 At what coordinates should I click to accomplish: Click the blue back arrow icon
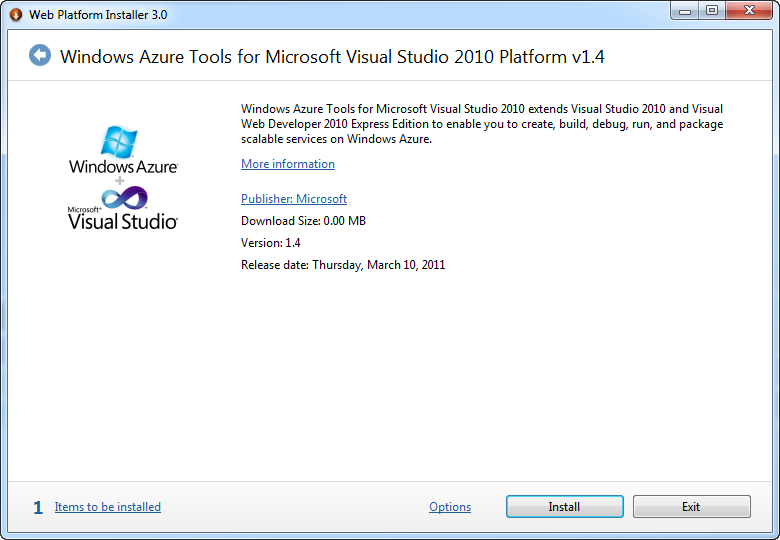[x=40, y=55]
